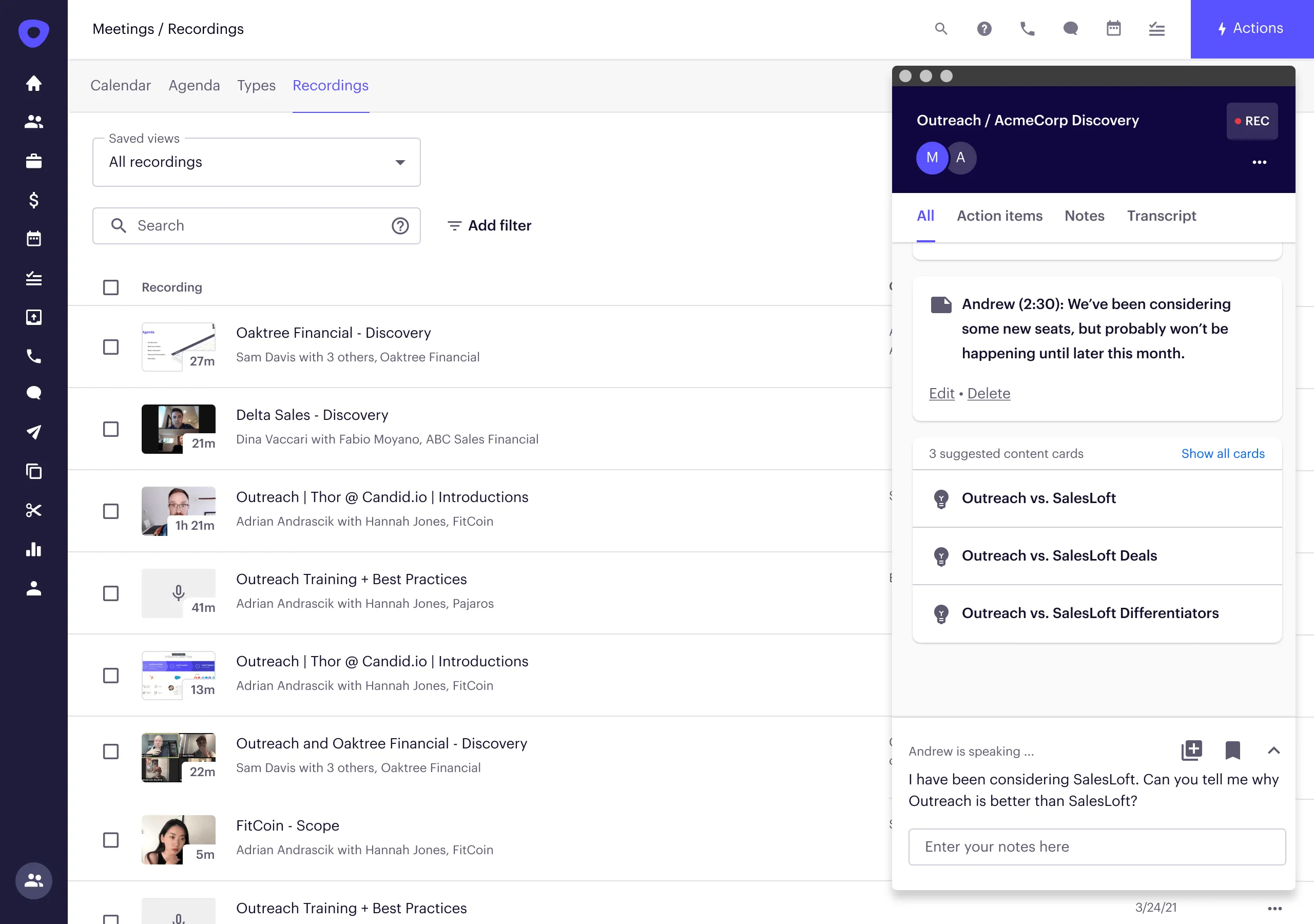Screen dimensions: 1314x924
Task: Select the Delta Sales - Discovery row checkbox
Action: 110,429
